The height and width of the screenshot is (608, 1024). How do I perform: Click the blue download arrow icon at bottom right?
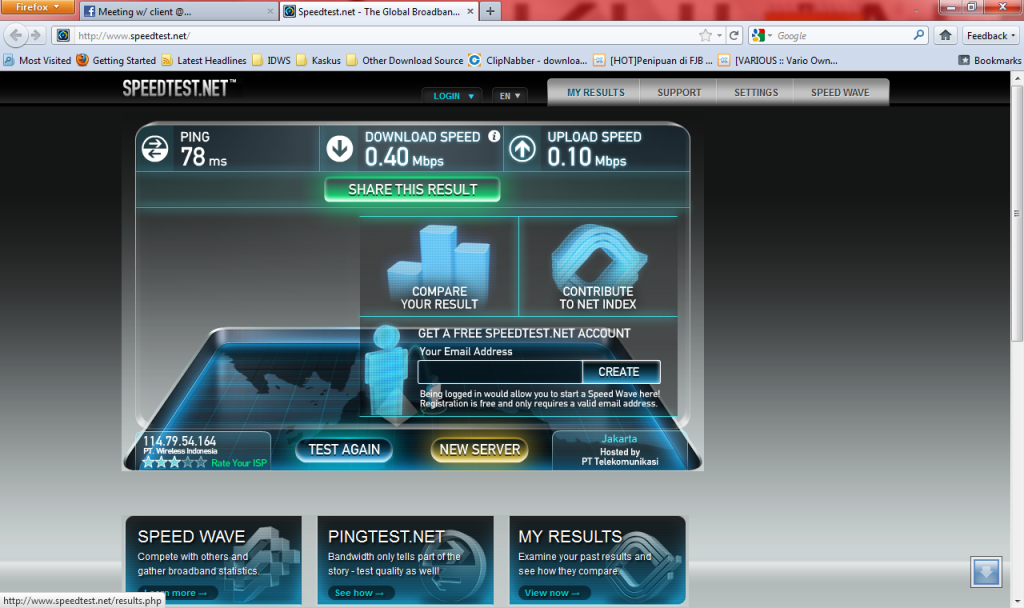point(986,572)
